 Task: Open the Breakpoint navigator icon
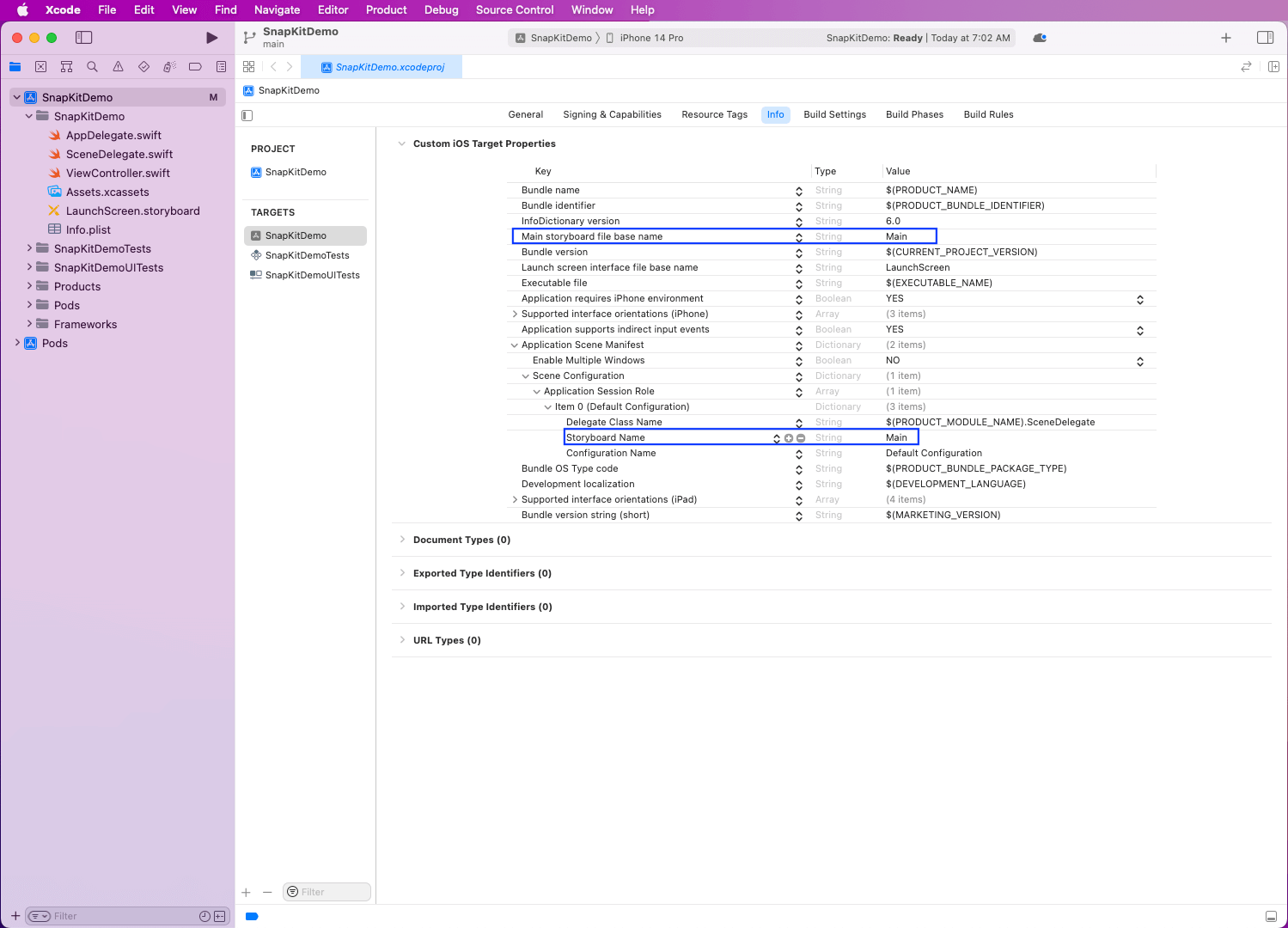click(x=195, y=67)
